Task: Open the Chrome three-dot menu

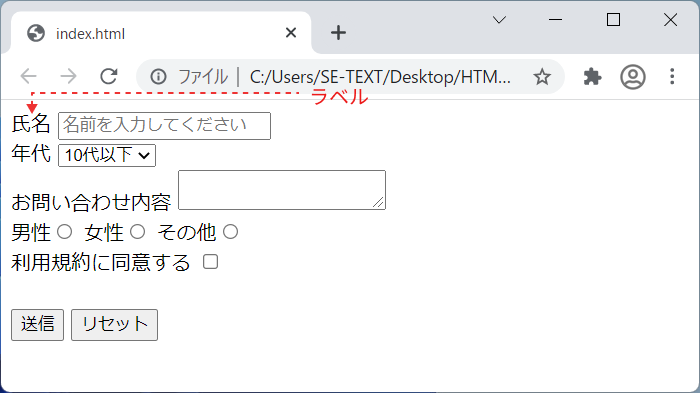Action: [672, 77]
